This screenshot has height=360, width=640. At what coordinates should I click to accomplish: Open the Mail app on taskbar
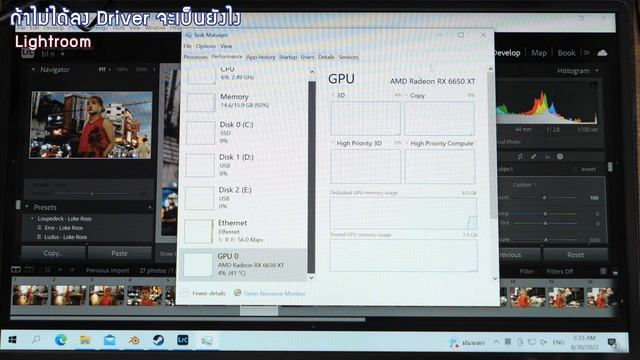pyautogui.click(x=109, y=340)
